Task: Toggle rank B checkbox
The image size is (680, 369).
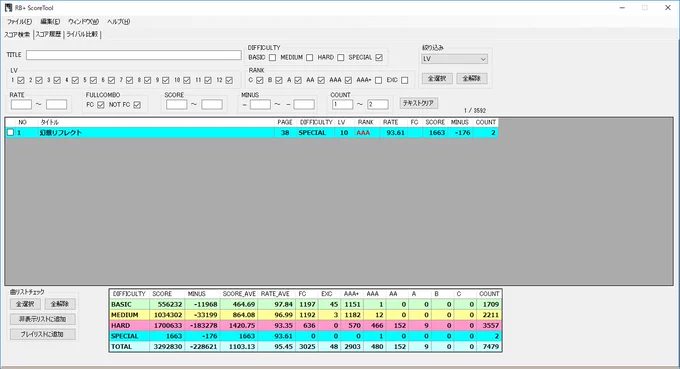Action: coord(278,80)
